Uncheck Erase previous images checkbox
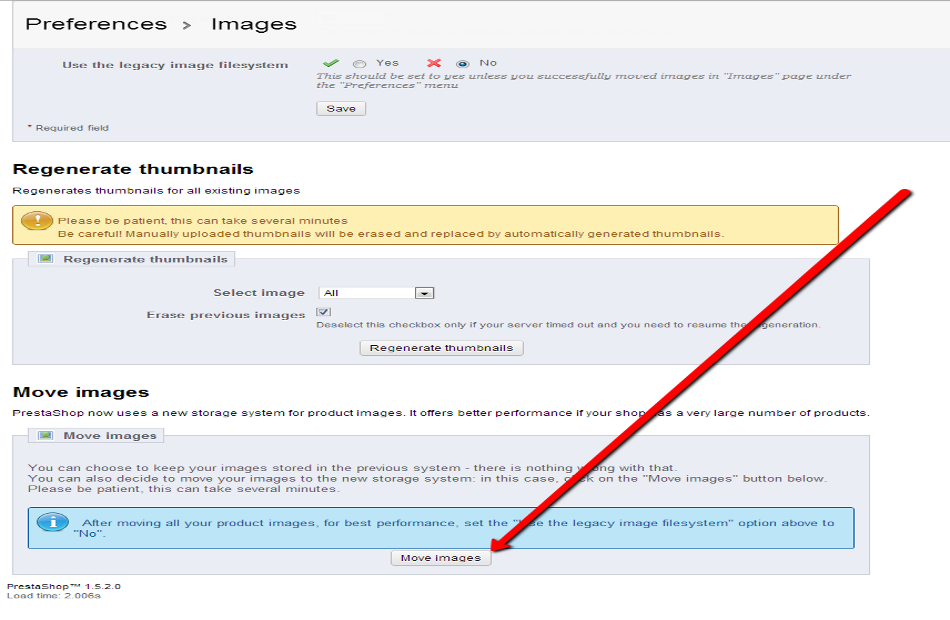Viewport: 950px width, 620px height. coord(324,312)
